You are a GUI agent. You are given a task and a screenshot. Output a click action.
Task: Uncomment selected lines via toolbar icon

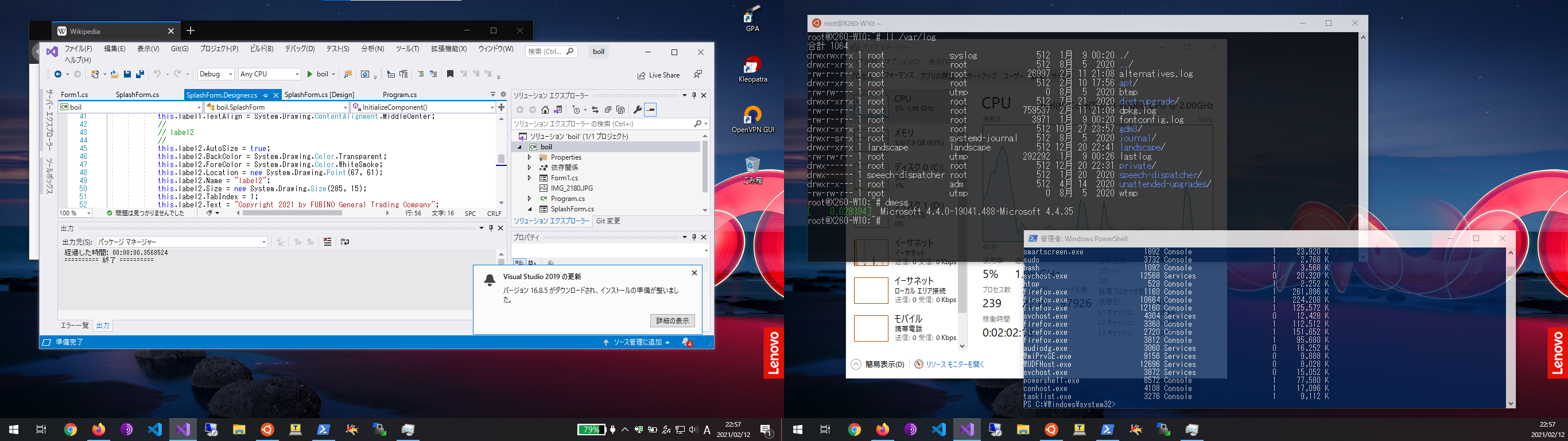[433, 74]
